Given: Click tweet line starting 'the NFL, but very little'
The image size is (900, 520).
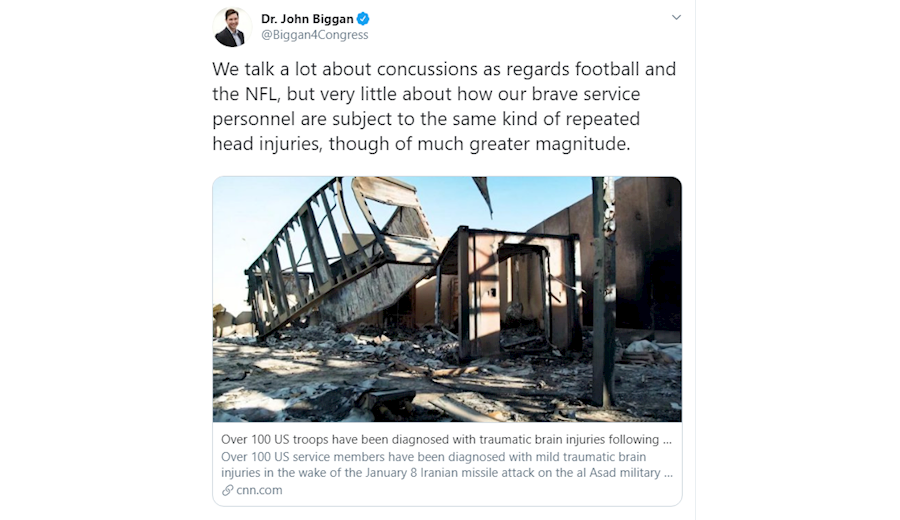Looking at the screenshot, I should point(426,94).
